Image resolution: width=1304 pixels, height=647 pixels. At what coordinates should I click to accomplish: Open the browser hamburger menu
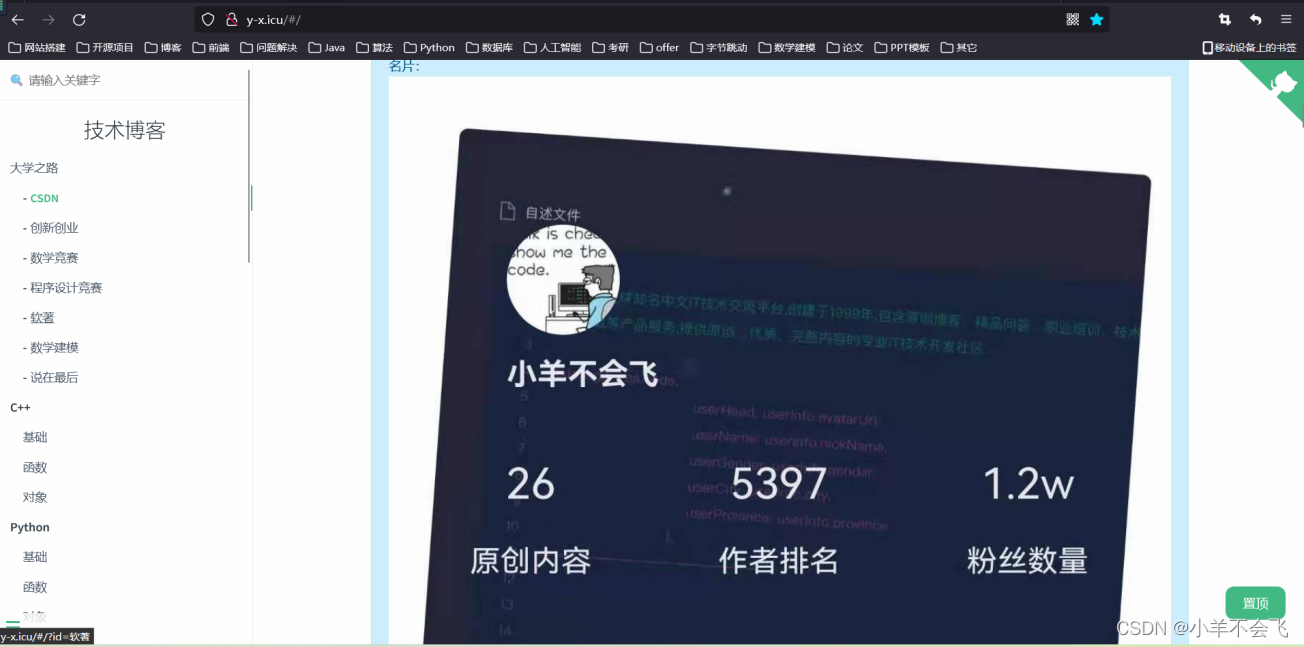click(1286, 20)
